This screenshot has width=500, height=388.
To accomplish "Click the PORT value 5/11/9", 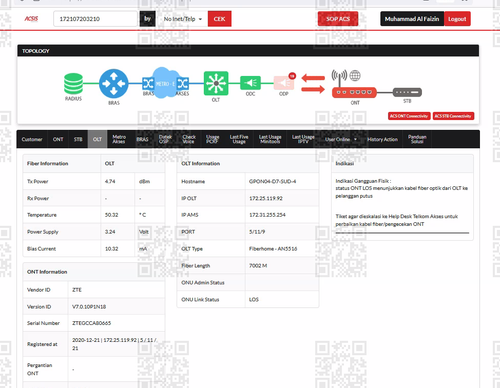I will 257,232.
